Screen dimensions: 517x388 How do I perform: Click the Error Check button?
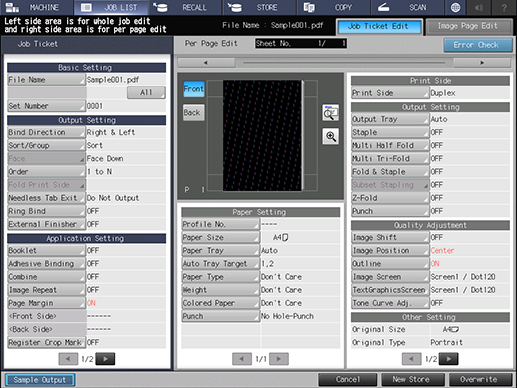478,45
